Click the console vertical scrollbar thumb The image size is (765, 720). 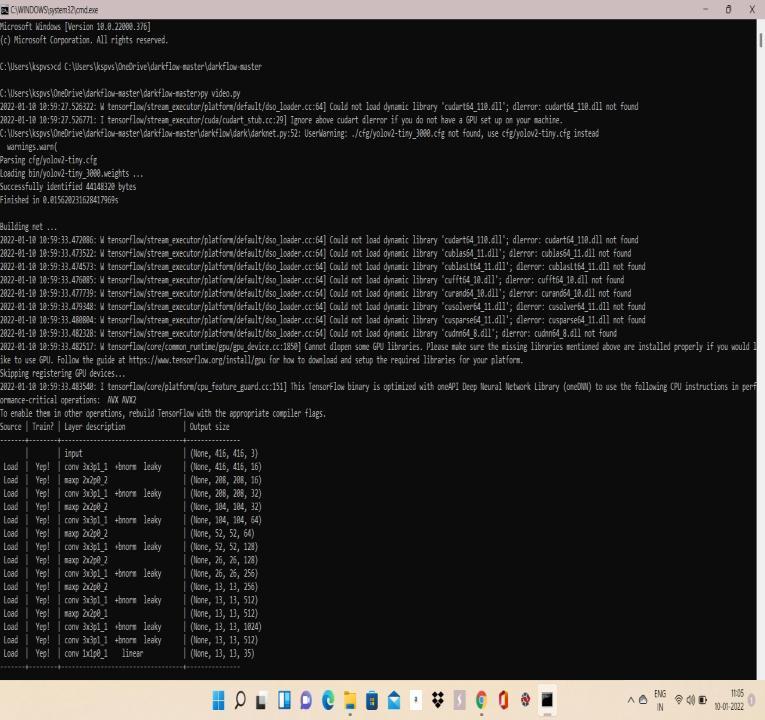tap(760, 40)
